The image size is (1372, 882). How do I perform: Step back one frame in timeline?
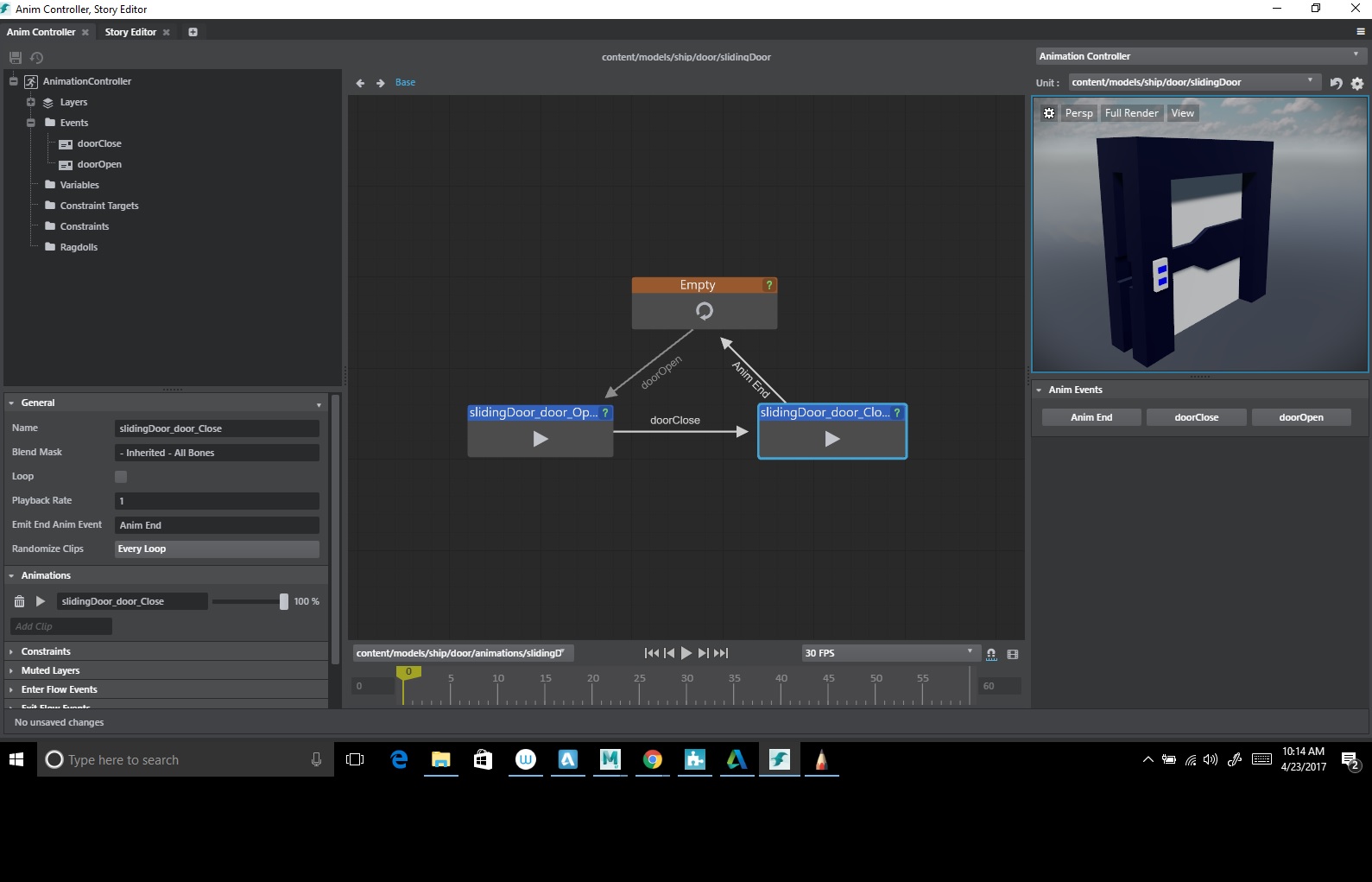click(669, 653)
